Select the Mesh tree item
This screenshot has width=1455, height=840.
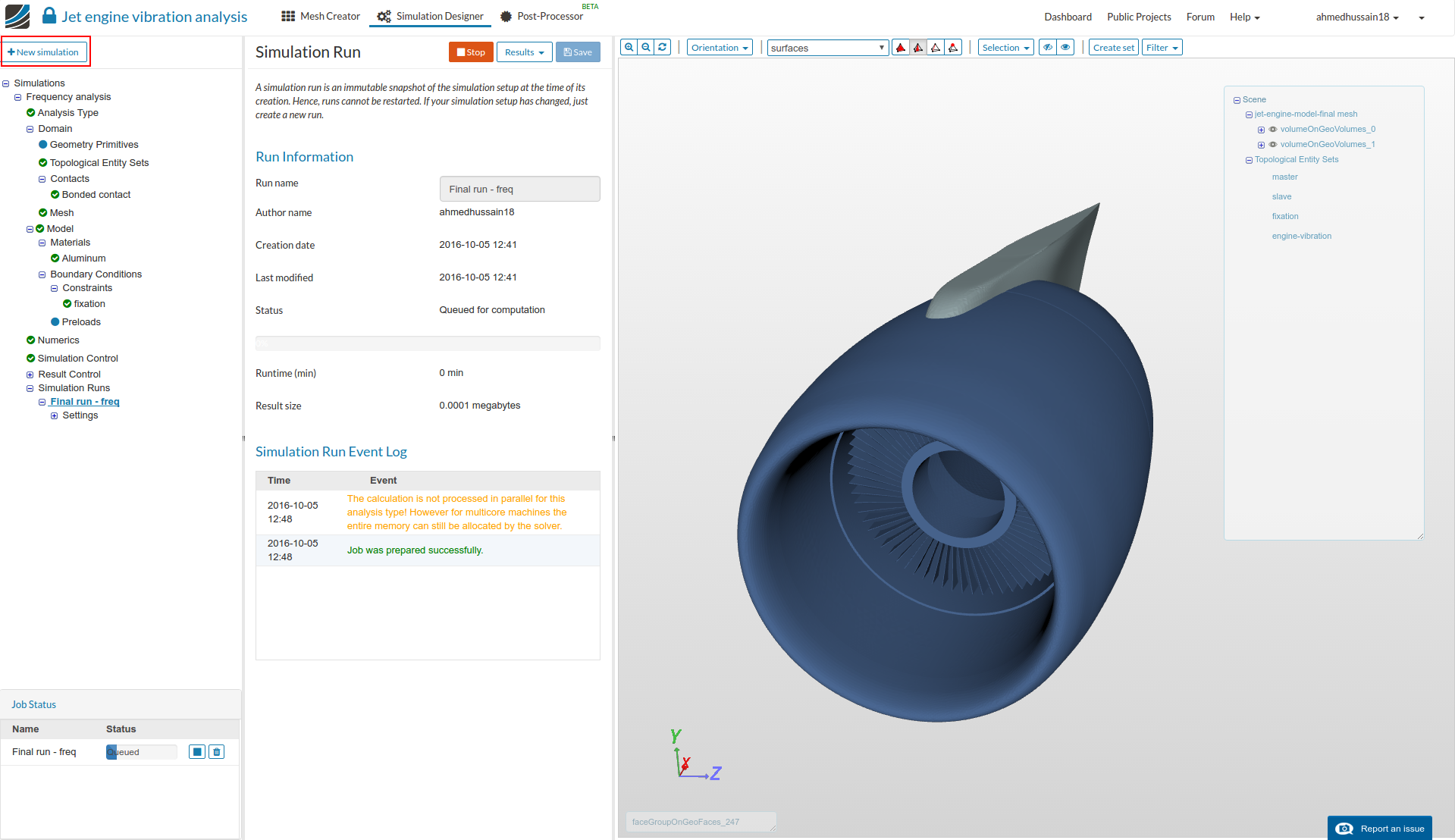click(61, 213)
